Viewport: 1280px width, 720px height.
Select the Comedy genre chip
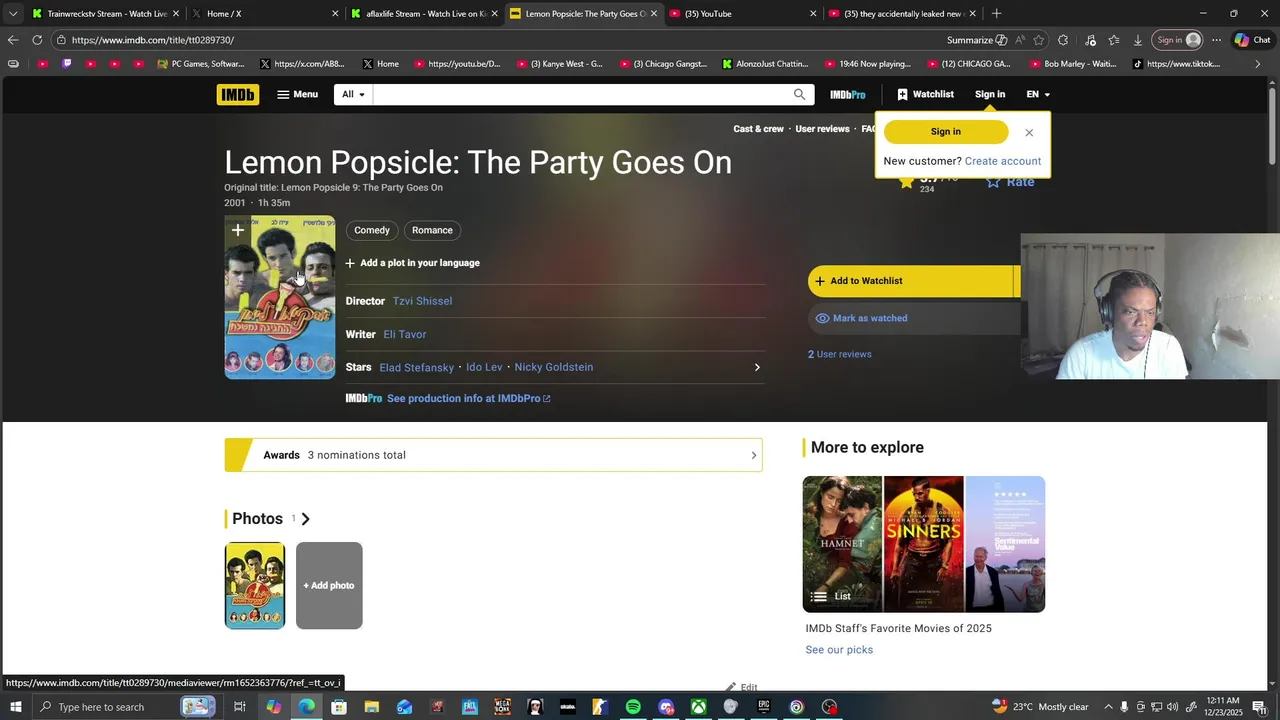tap(372, 230)
